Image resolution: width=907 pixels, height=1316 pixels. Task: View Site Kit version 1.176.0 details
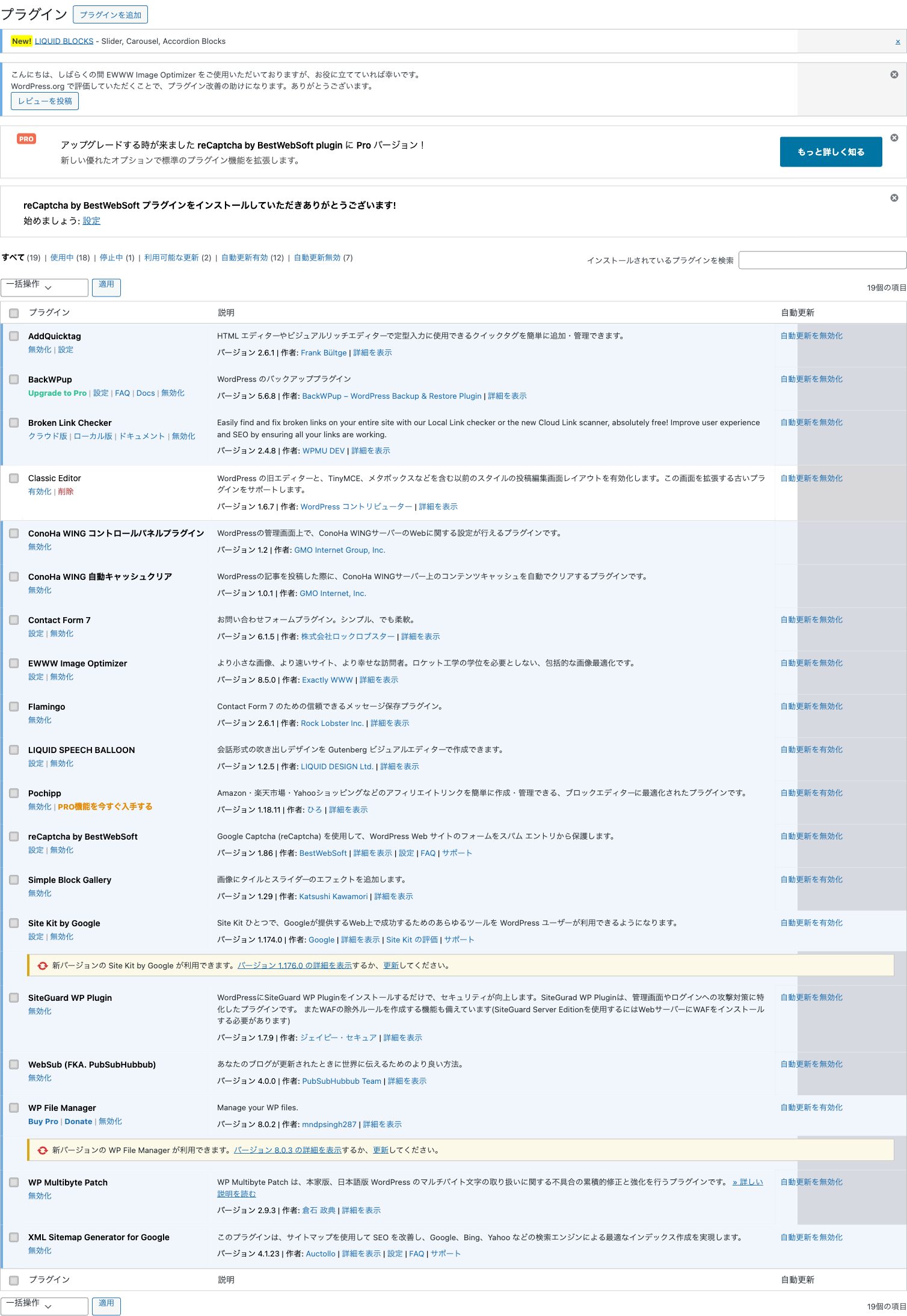tap(295, 965)
